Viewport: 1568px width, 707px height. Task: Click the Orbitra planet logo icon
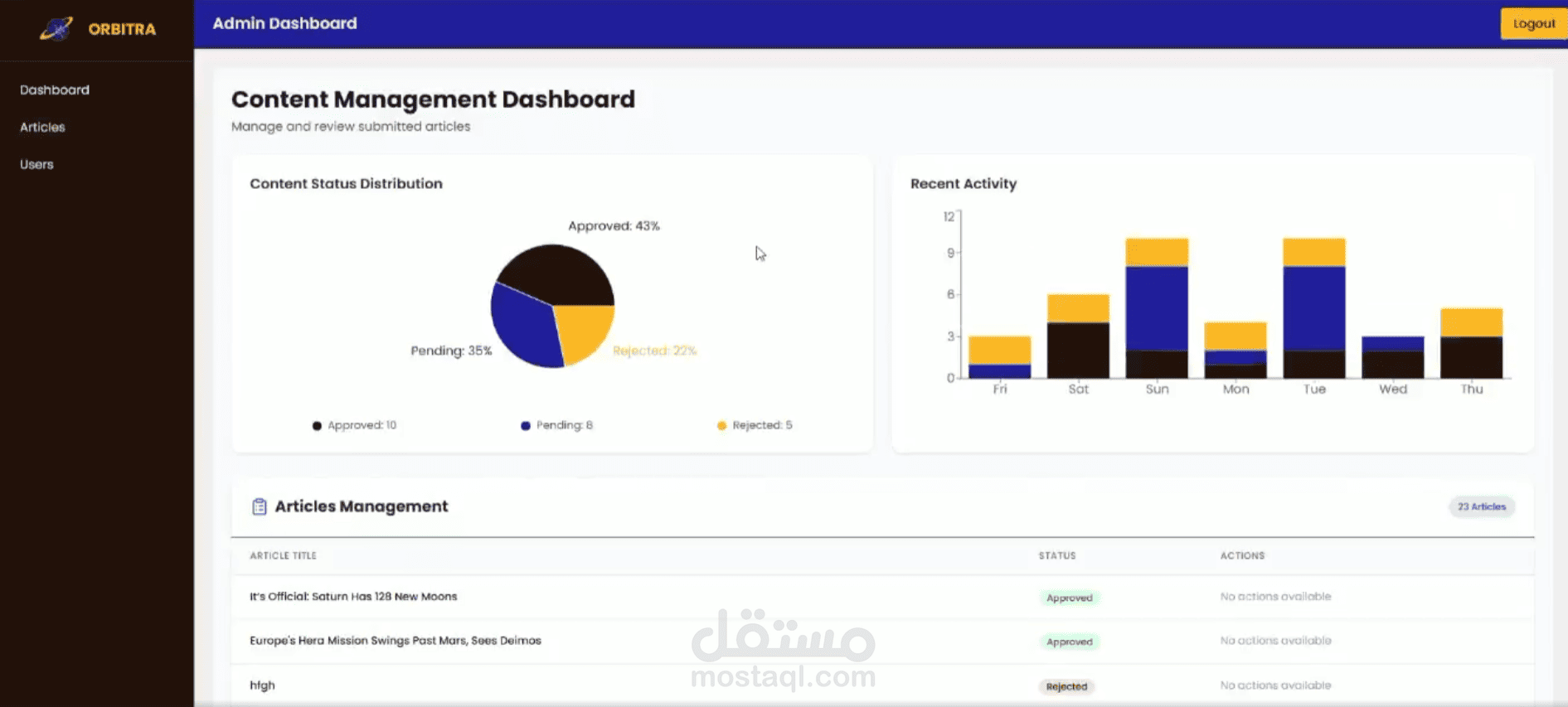click(x=56, y=29)
